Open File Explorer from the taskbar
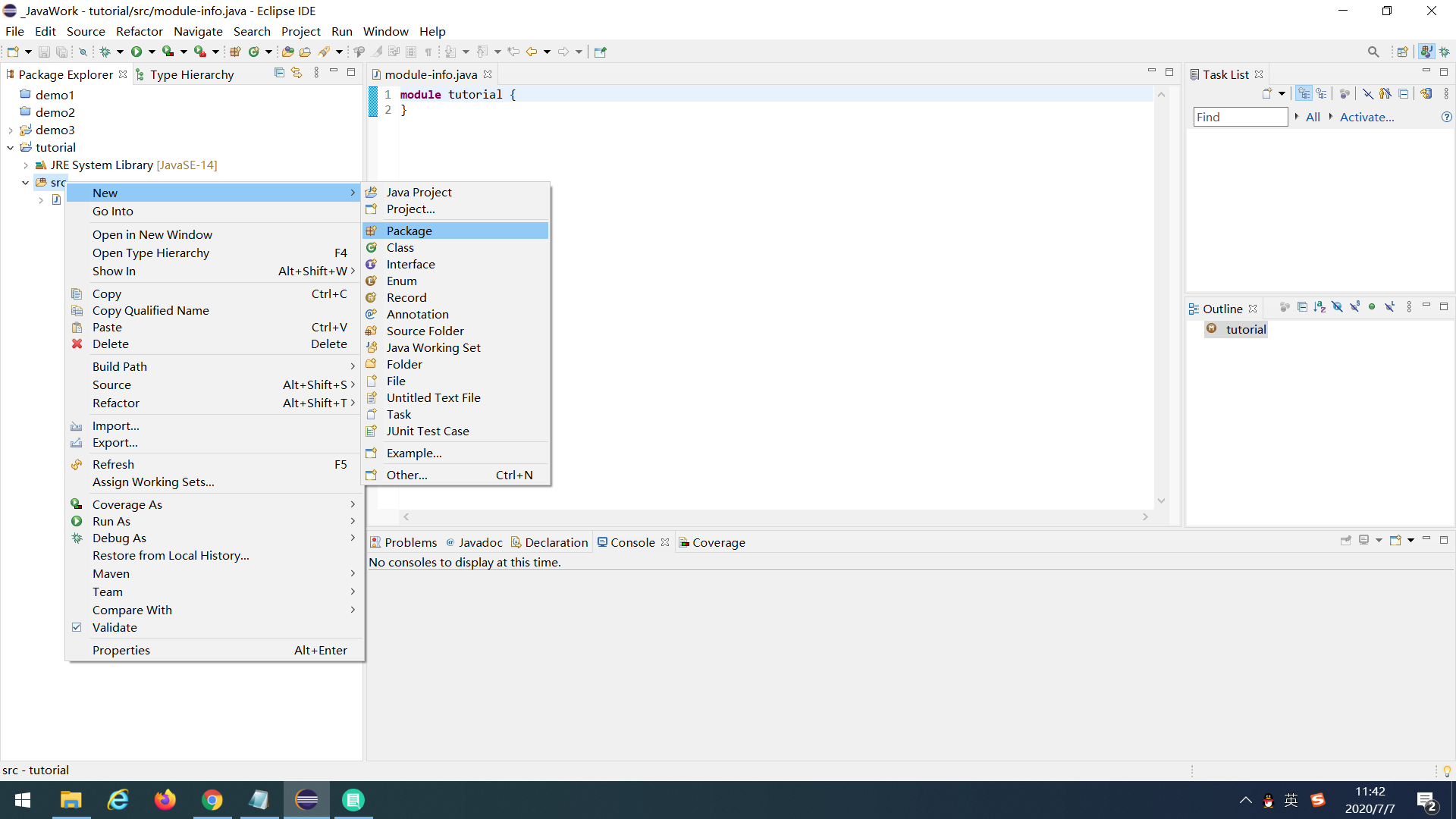 pyautogui.click(x=71, y=800)
